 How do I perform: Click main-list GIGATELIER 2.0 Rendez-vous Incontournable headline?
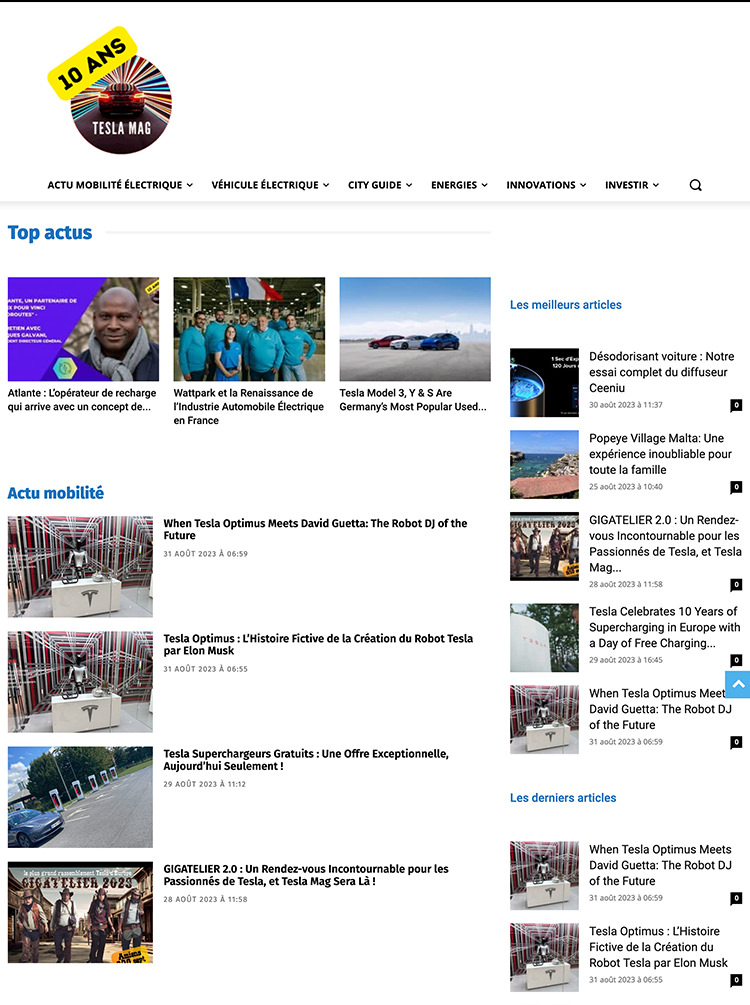click(306, 875)
